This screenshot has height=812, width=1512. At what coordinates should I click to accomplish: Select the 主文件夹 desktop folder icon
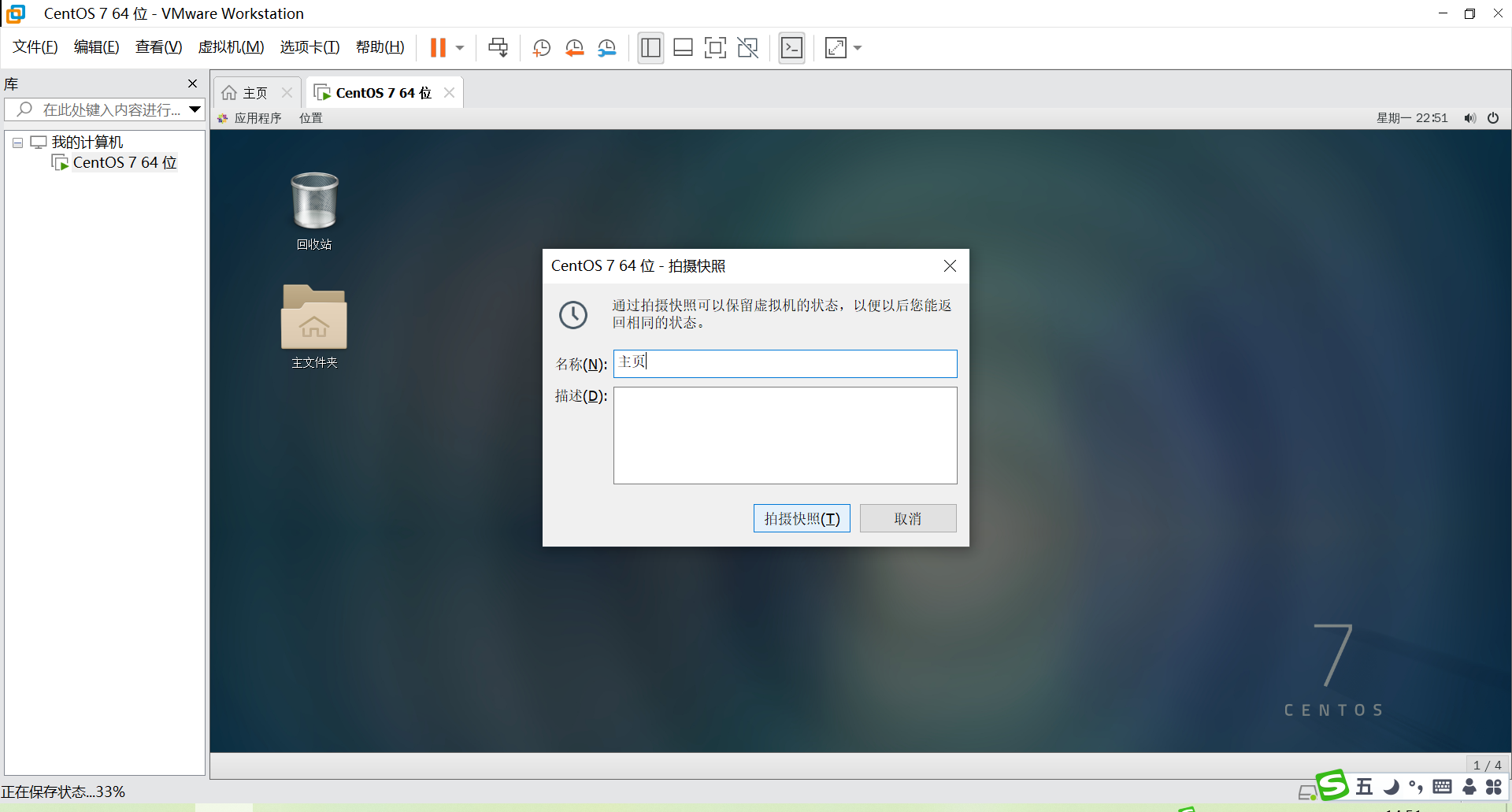pos(314,327)
